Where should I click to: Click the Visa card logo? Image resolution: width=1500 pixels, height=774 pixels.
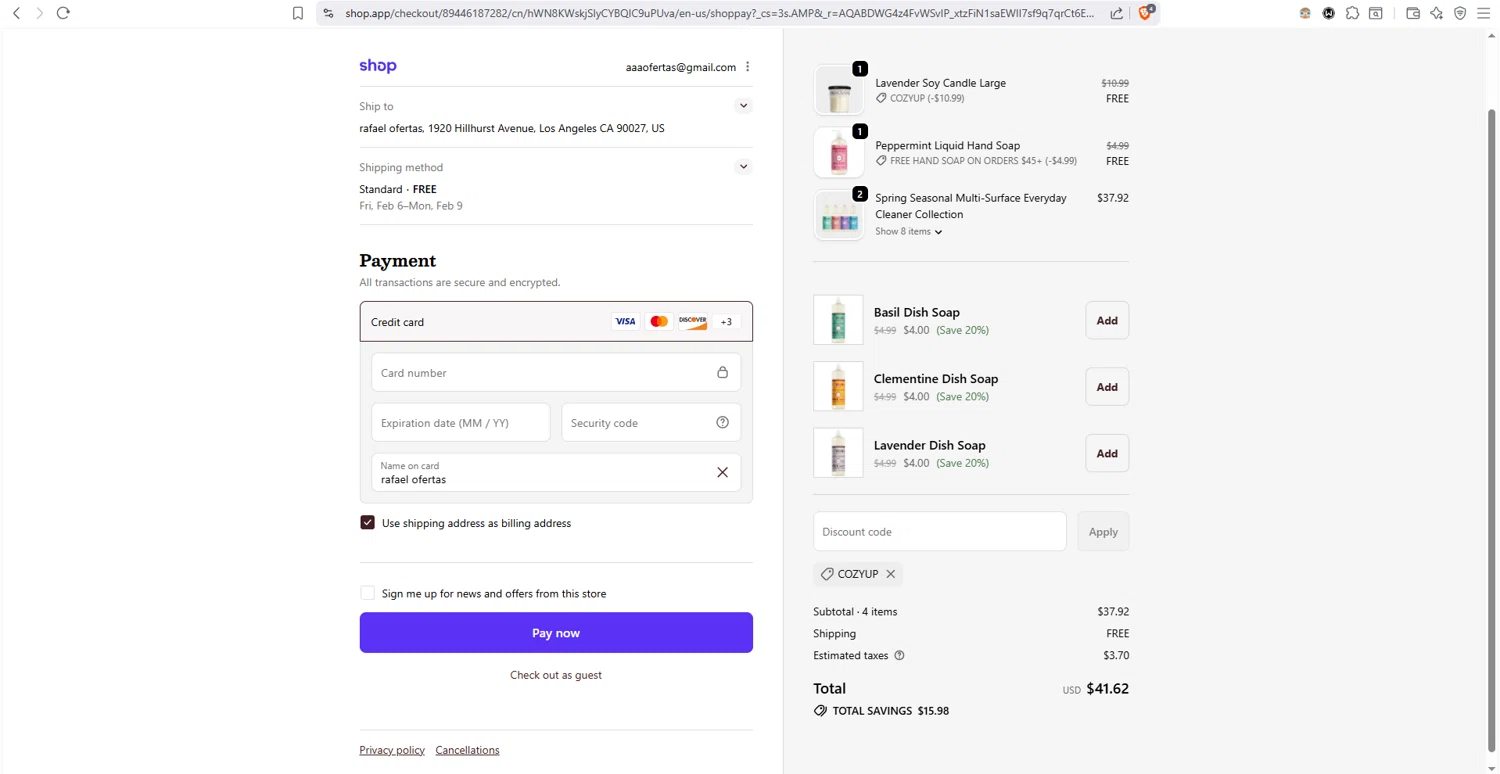[625, 322]
